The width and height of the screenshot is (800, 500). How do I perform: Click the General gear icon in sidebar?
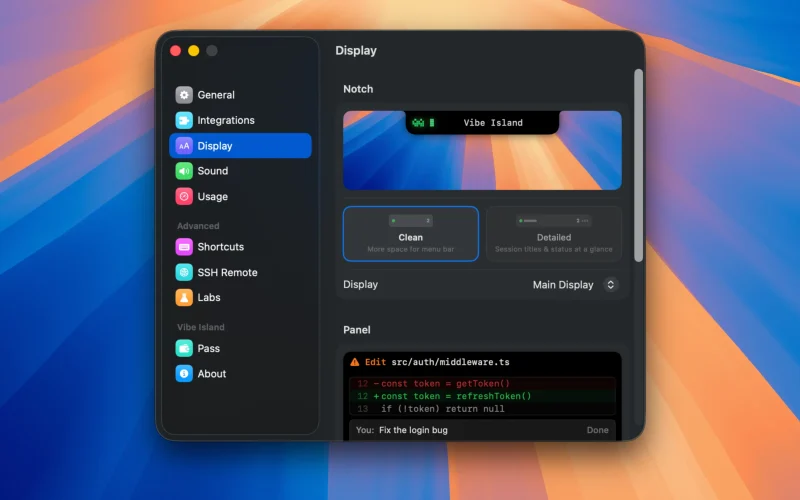tap(184, 95)
